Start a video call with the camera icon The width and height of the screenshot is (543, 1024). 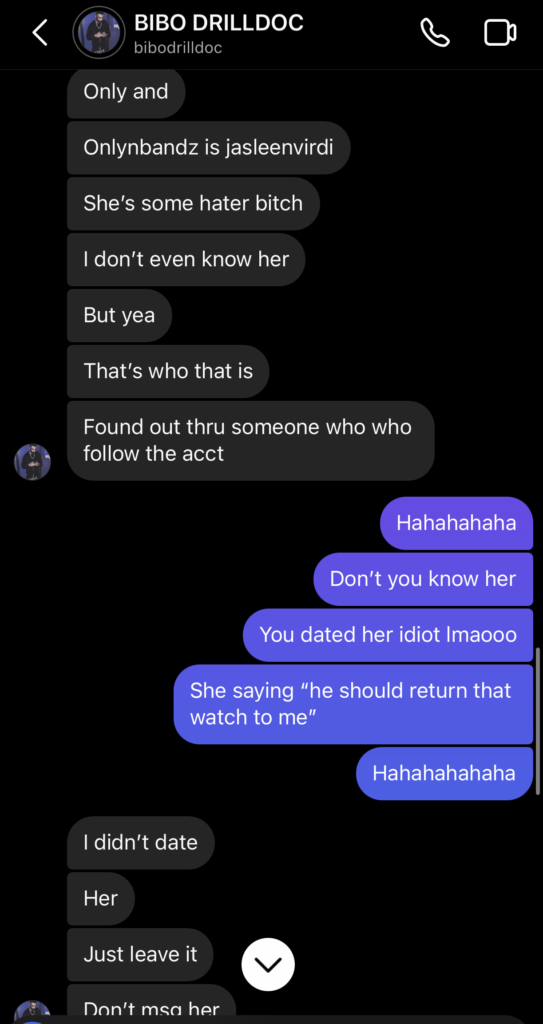tap(501, 33)
